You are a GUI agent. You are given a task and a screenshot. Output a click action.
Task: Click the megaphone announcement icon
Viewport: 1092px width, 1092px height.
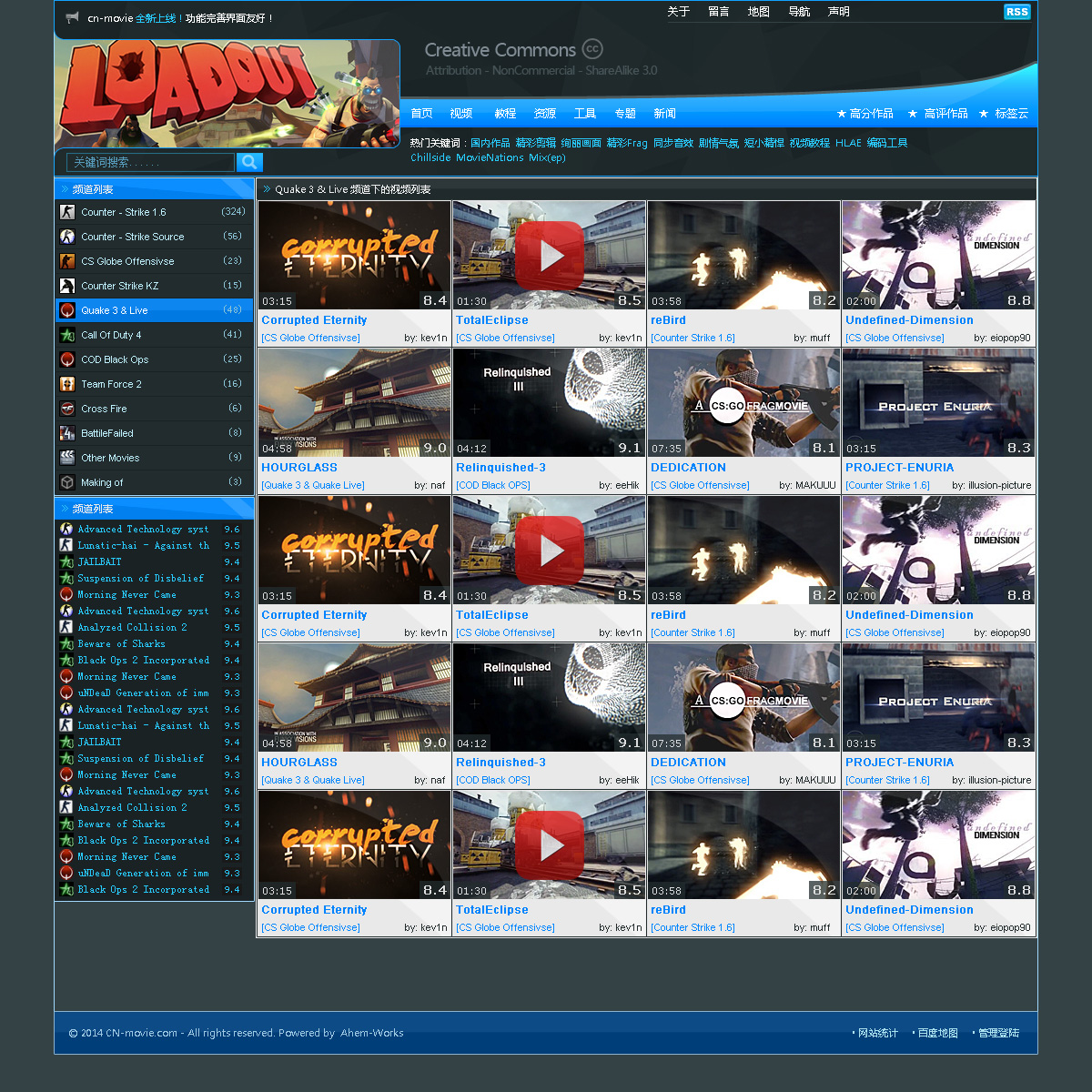tap(73, 17)
